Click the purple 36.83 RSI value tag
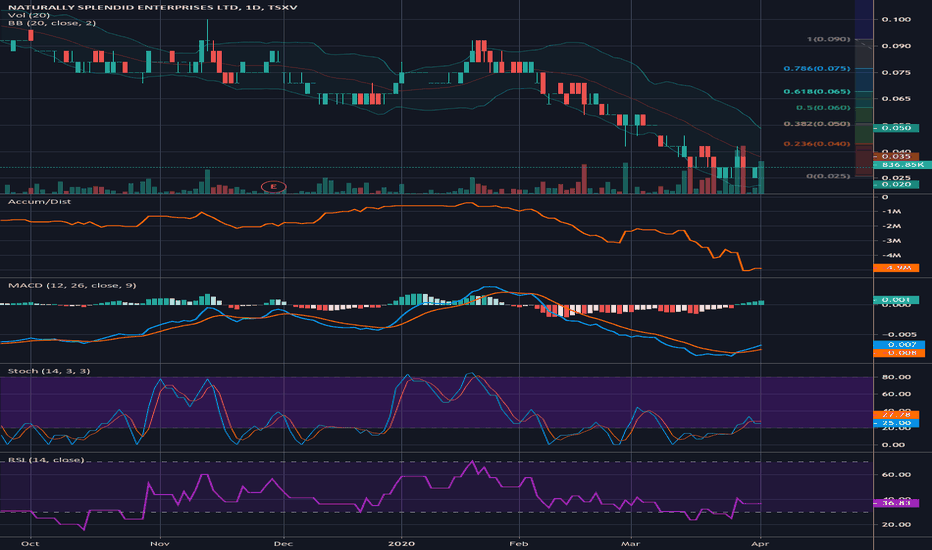 click(896, 503)
